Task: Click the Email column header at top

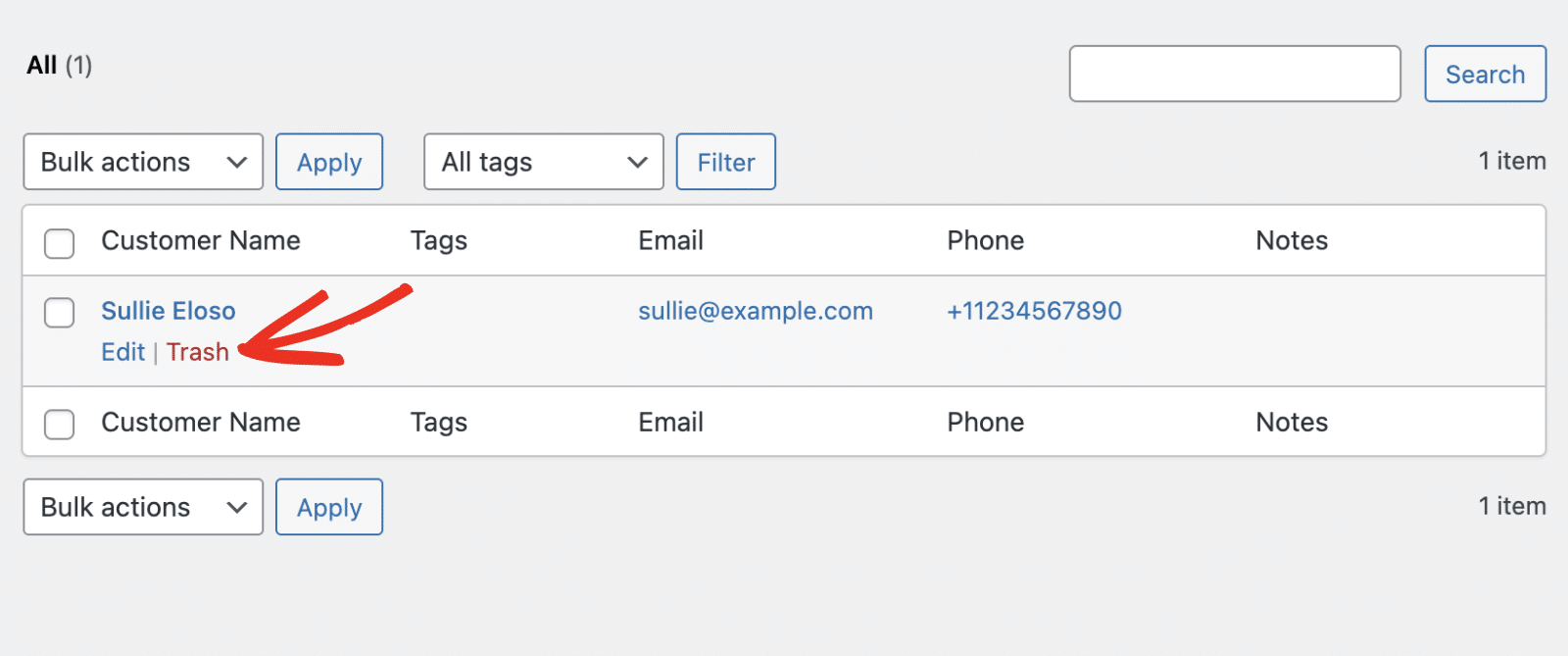Action: tap(670, 241)
